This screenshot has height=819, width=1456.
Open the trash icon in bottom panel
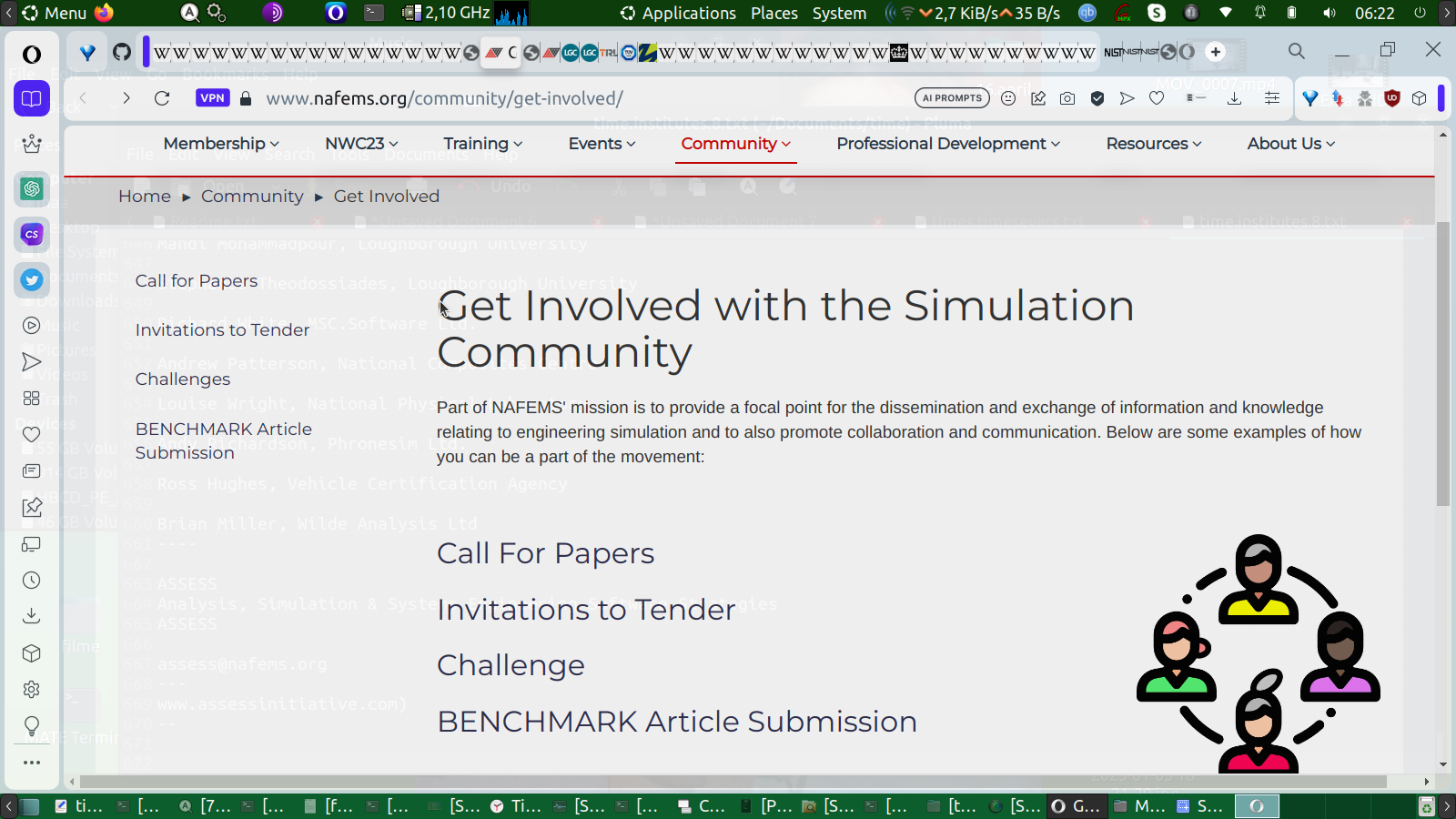[x=1427, y=806]
